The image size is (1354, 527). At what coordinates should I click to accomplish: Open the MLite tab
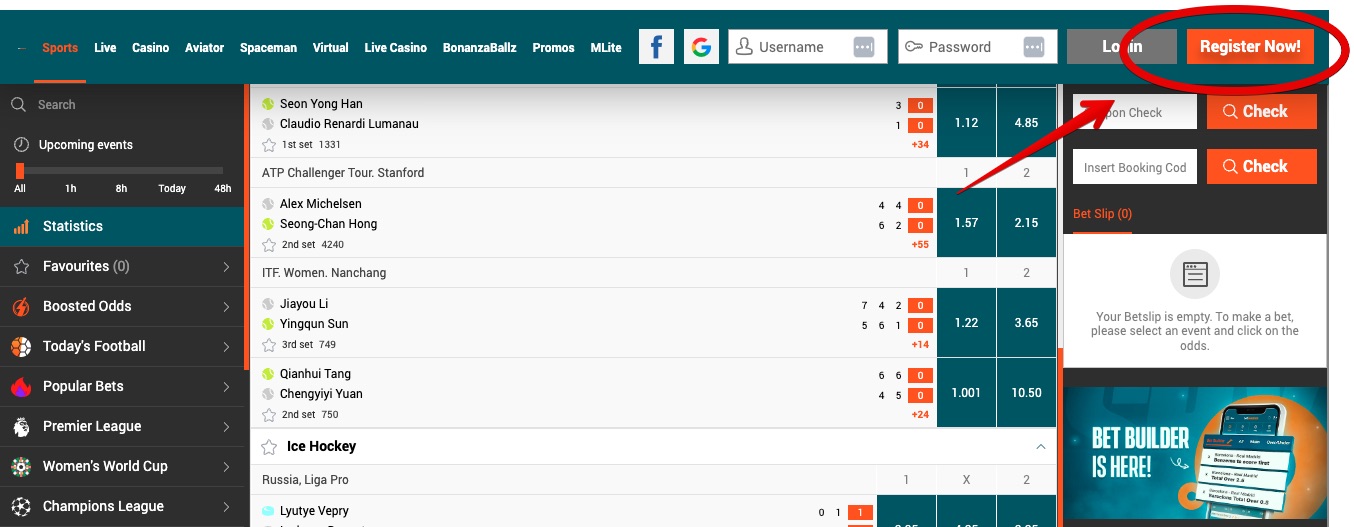click(606, 48)
